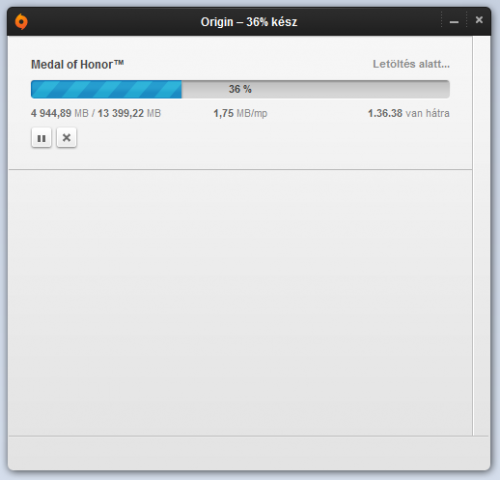Click the gray unfilled part of progress bar
The height and width of the screenshot is (480, 500).
click(316, 89)
